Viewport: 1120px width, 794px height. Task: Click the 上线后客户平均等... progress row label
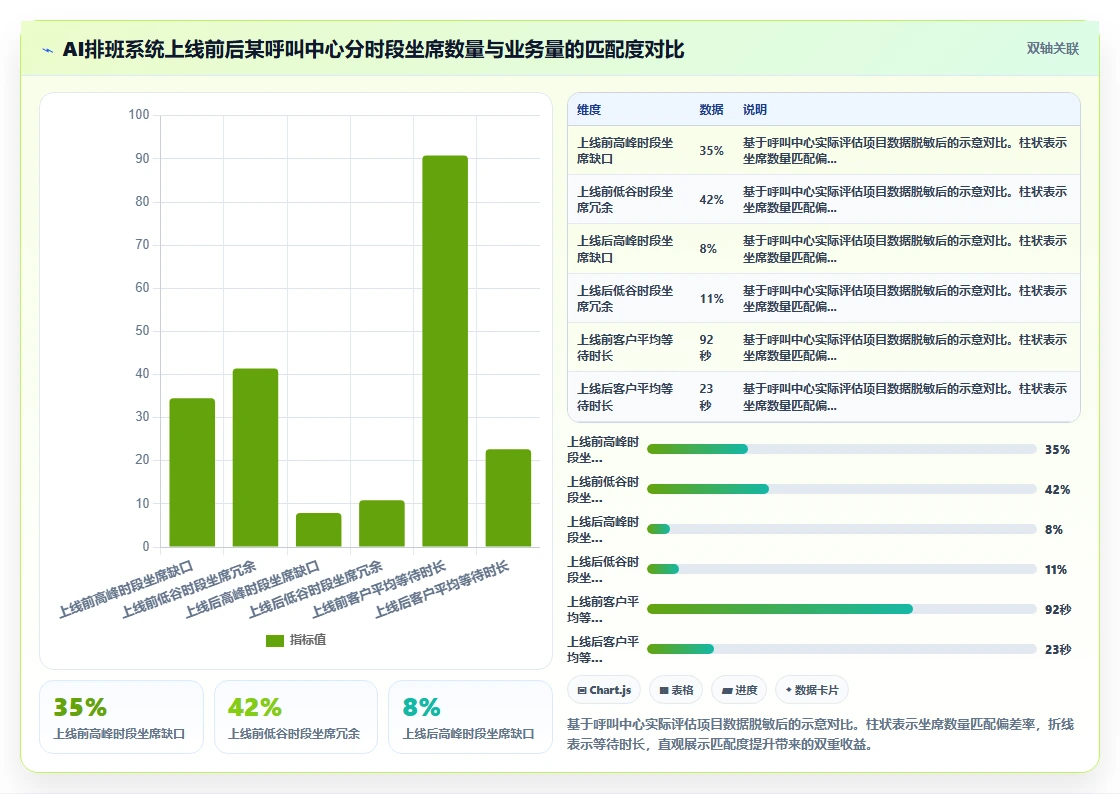603,650
